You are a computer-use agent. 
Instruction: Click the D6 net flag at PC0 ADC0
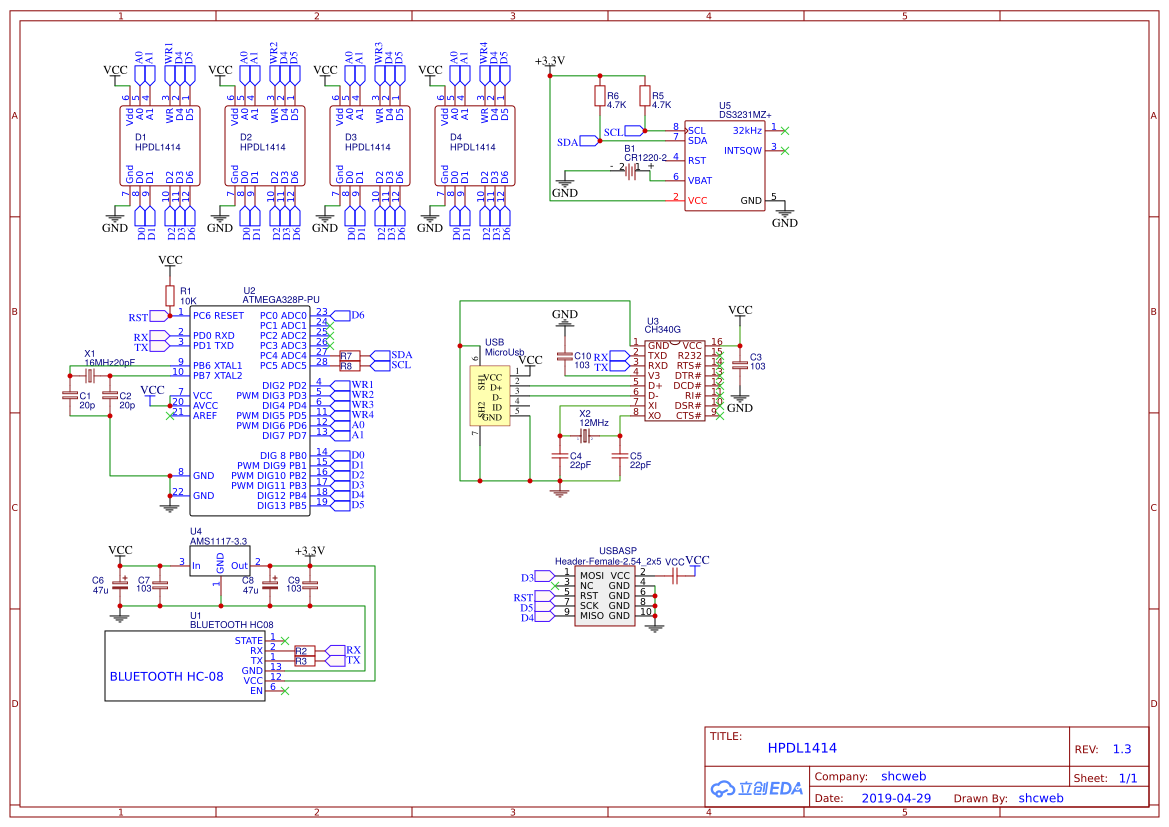pos(341,315)
